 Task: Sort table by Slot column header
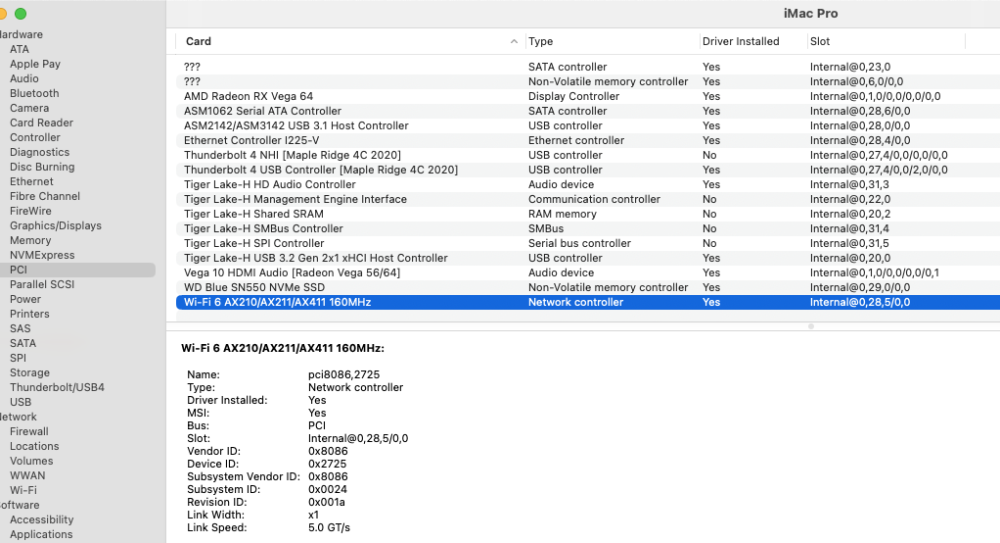pos(820,41)
